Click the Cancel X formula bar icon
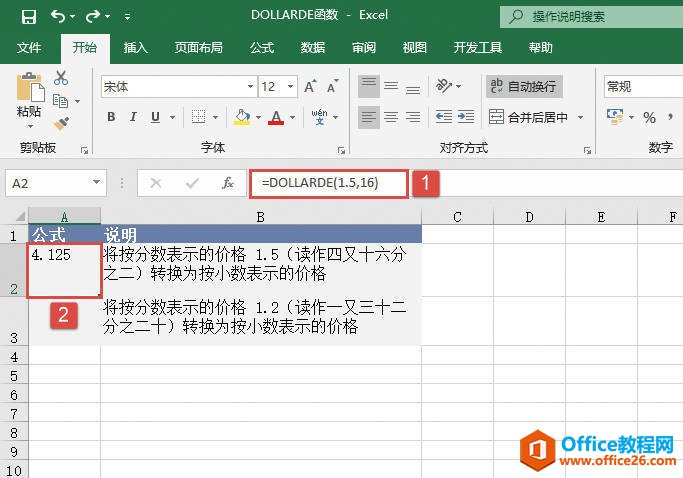The image size is (683, 478). click(156, 183)
